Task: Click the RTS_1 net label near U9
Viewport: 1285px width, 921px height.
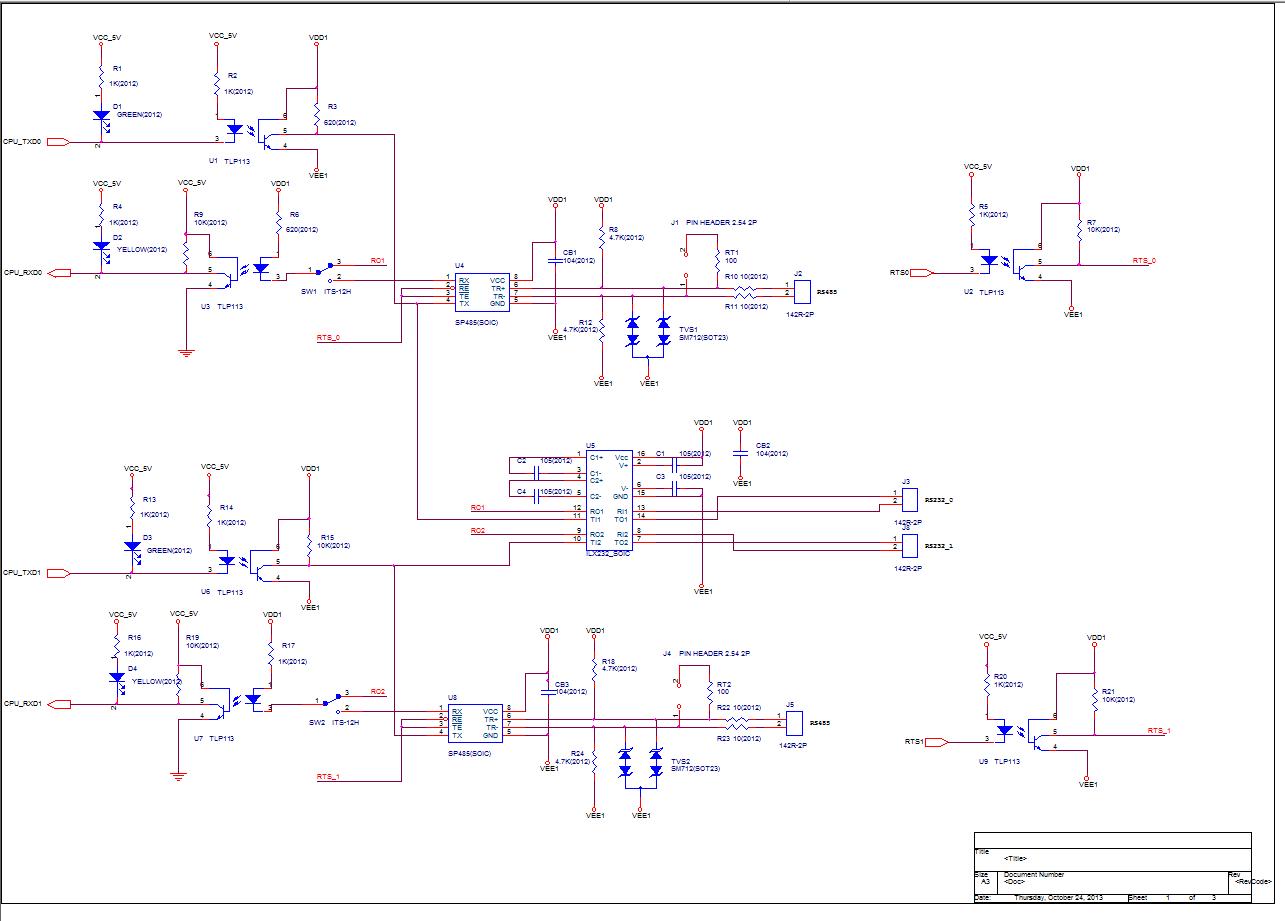Action: click(x=1159, y=730)
